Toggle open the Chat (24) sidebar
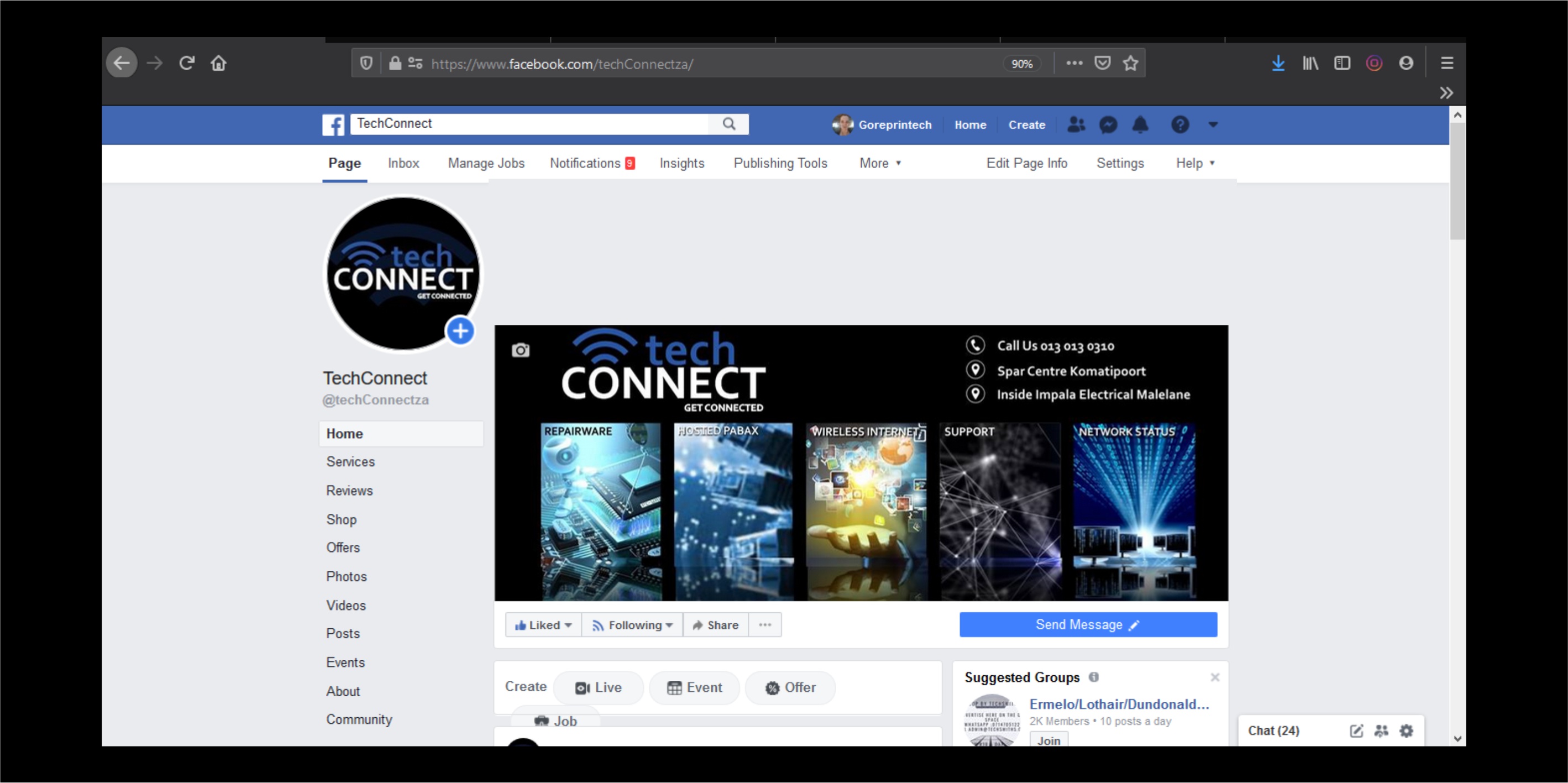The image size is (1568, 783). [x=1273, y=730]
